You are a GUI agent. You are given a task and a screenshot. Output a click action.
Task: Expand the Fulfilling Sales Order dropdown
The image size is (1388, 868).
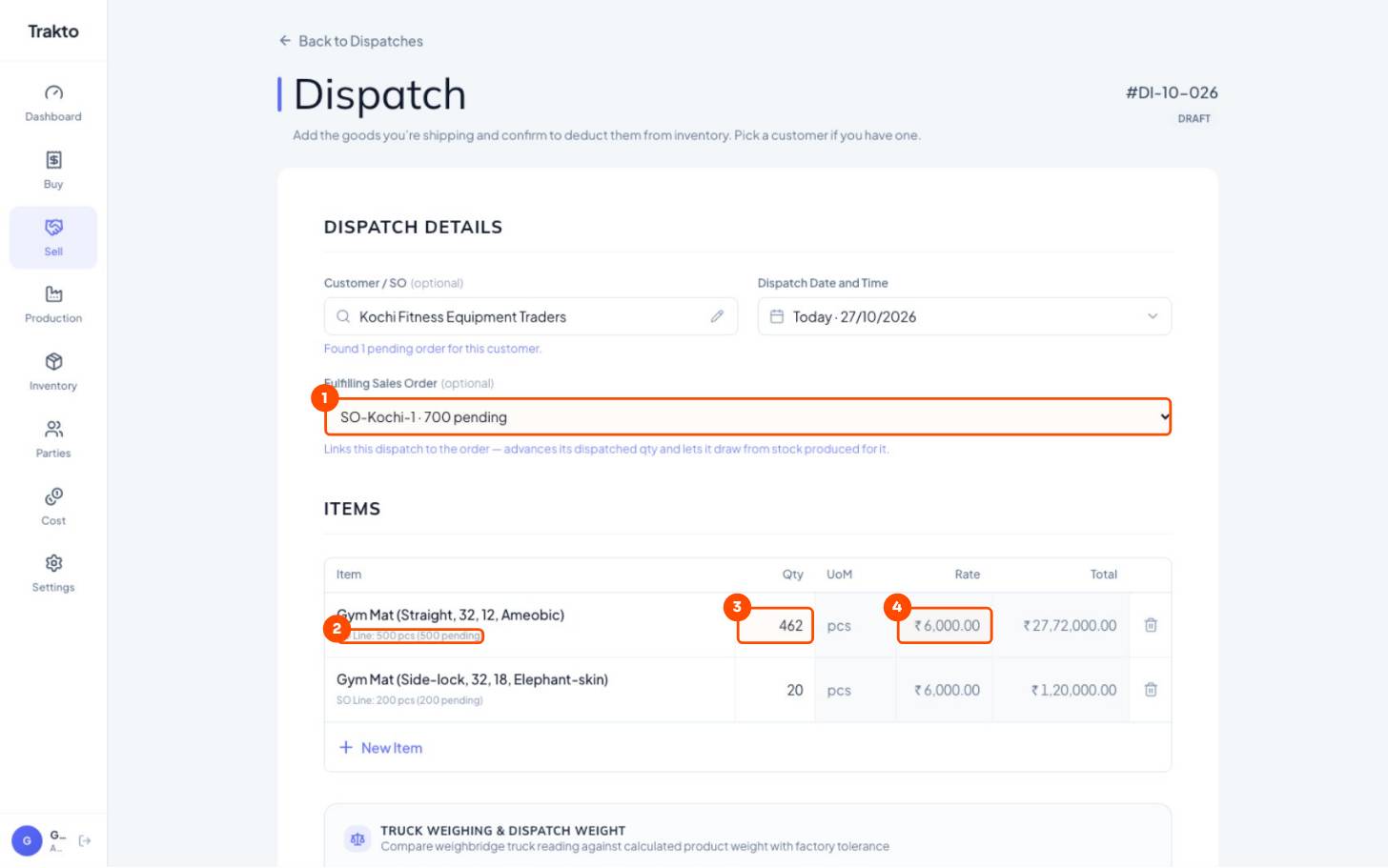pyautogui.click(x=747, y=416)
